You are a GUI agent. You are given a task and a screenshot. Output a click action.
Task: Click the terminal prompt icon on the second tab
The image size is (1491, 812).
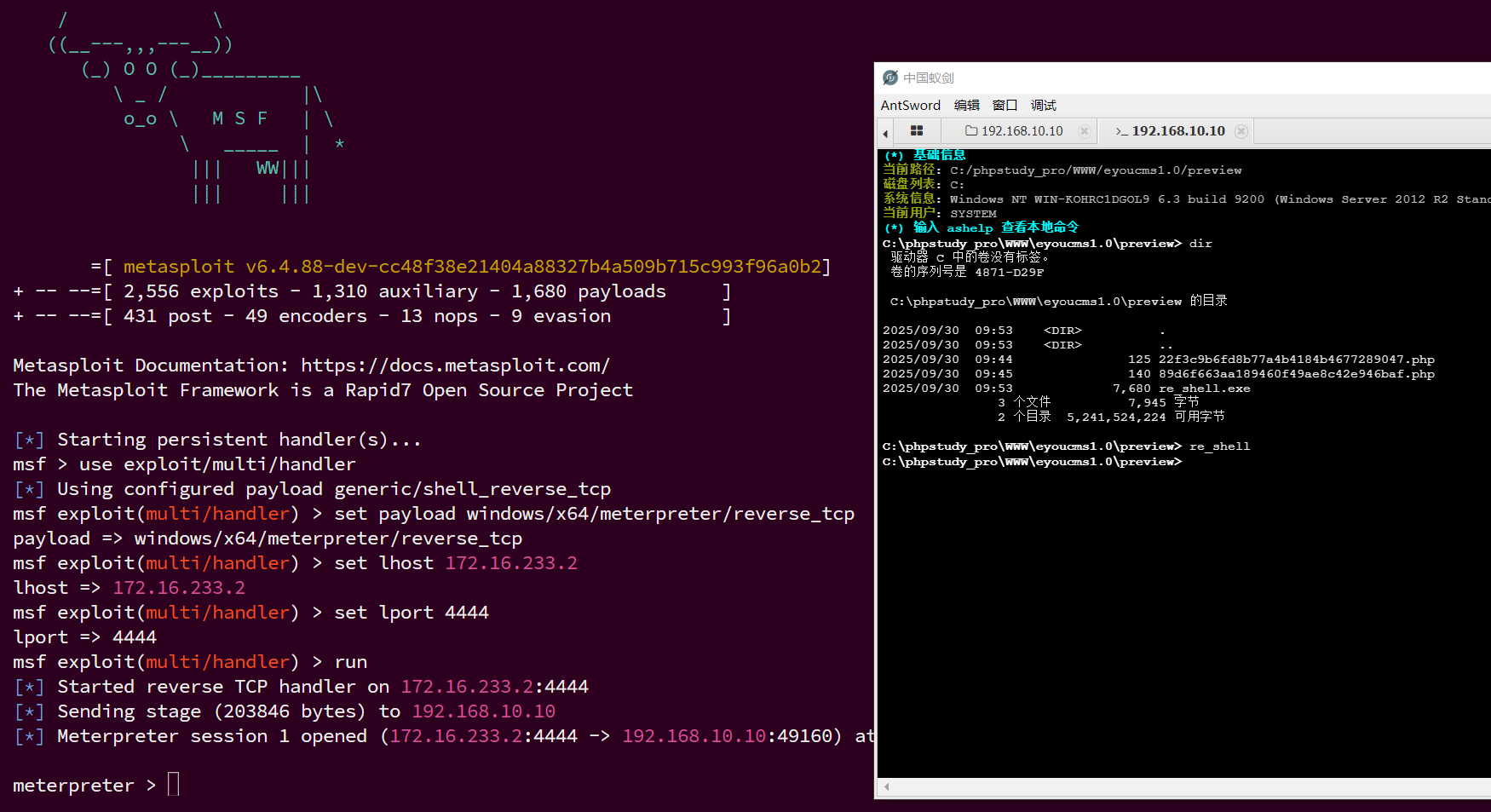click(x=1121, y=131)
